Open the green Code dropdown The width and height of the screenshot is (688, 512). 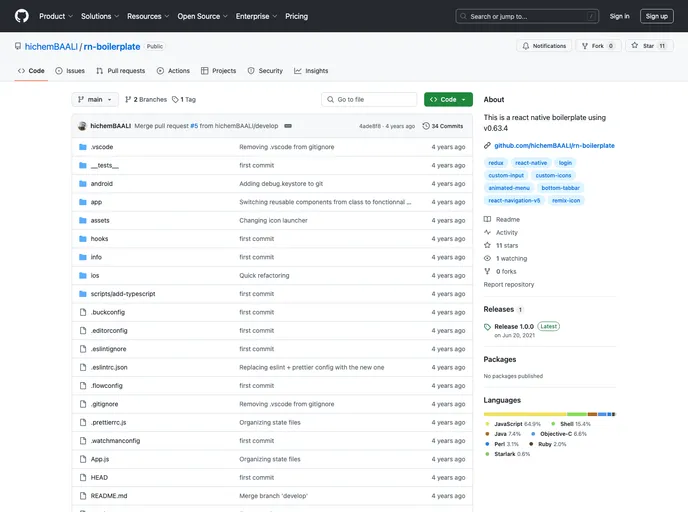[x=448, y=100]
